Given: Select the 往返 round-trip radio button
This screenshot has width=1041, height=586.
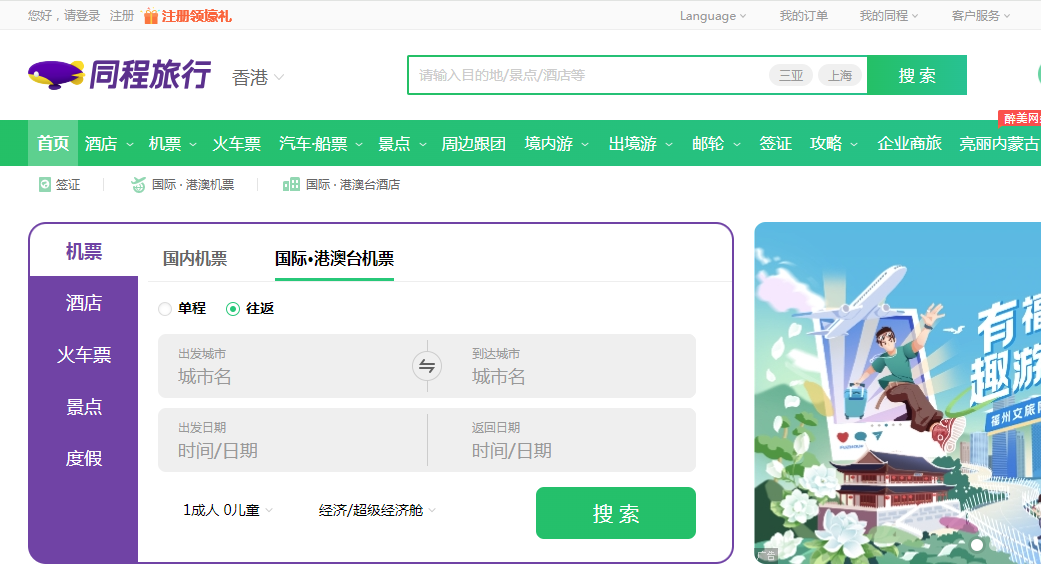Looking at the screenshot, I should coord(231,309).
